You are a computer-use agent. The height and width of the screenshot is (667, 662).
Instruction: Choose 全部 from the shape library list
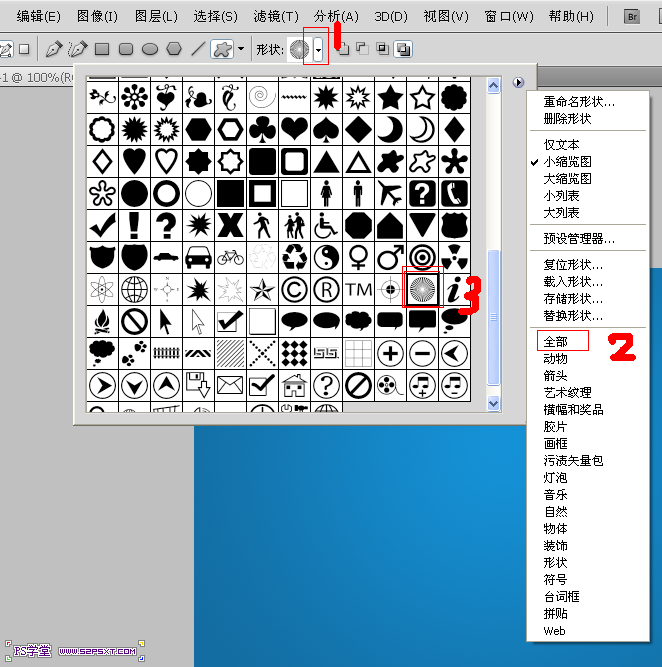pyautogui.click(x=555, y=341)
